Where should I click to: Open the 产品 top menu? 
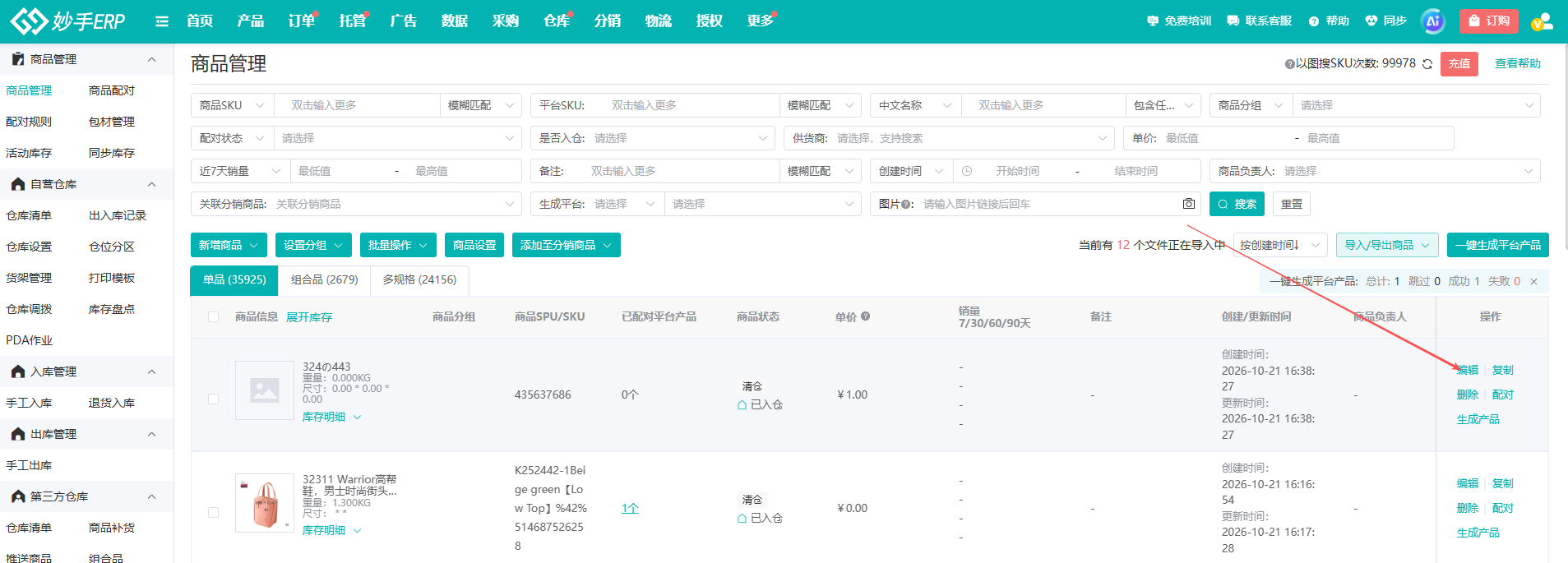(251, 21)
